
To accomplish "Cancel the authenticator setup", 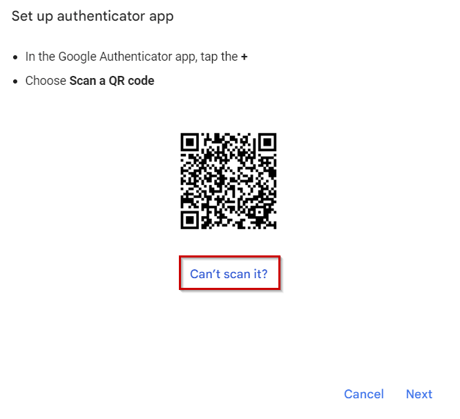I will click(x=364, y=394).
